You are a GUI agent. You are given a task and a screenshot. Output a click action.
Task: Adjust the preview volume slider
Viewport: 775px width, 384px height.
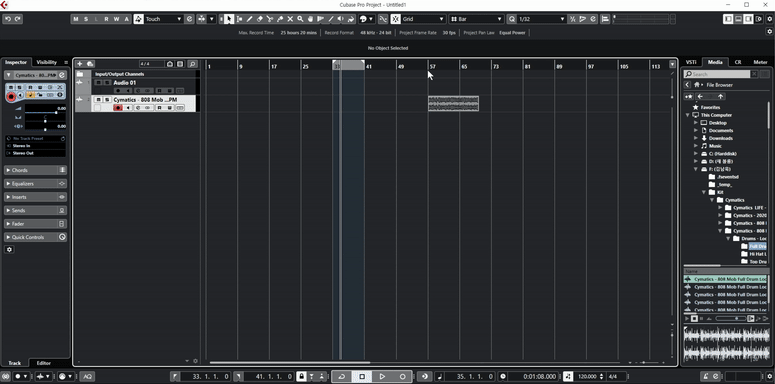(x=731, y=319)
